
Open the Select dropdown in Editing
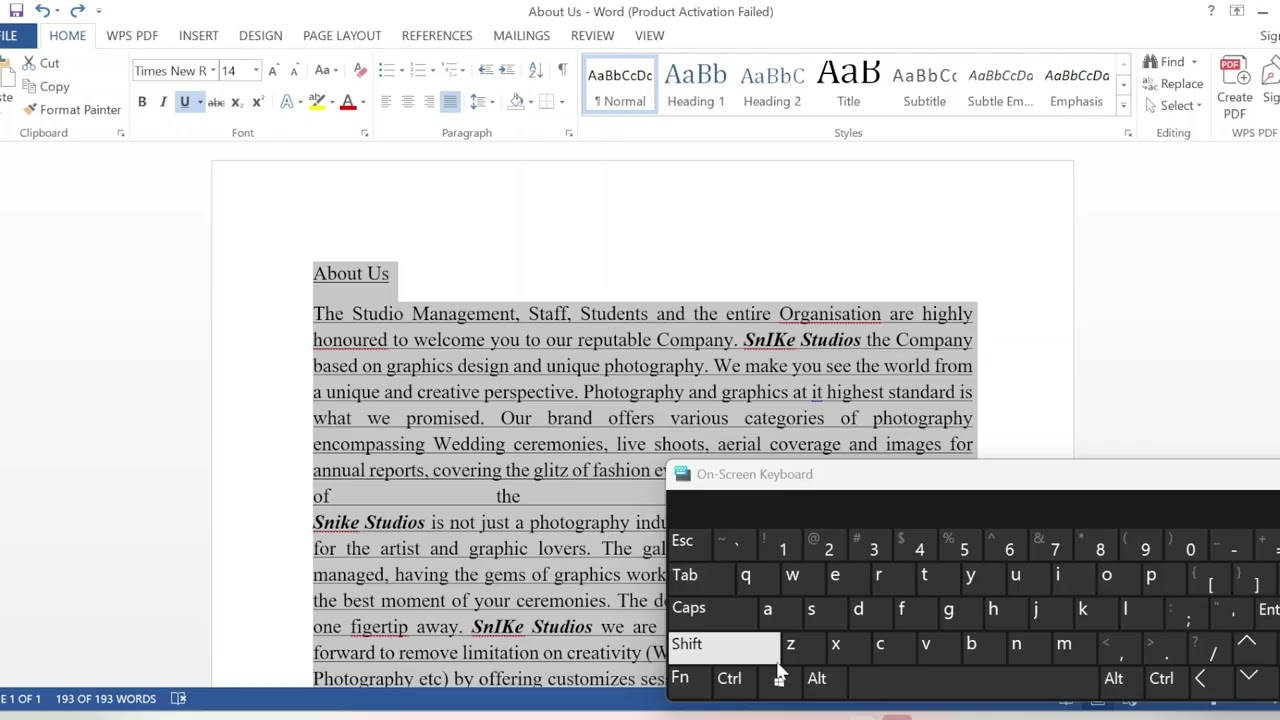click(x=1177, y=106)
